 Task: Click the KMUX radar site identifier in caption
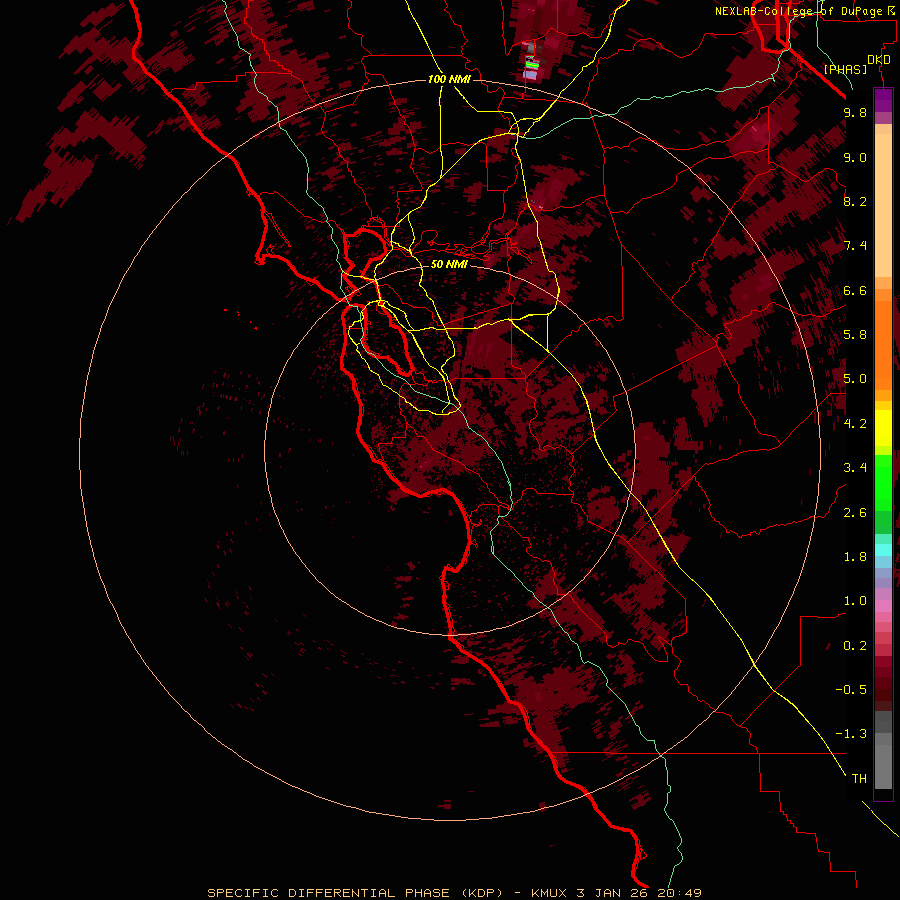point(549,893)
